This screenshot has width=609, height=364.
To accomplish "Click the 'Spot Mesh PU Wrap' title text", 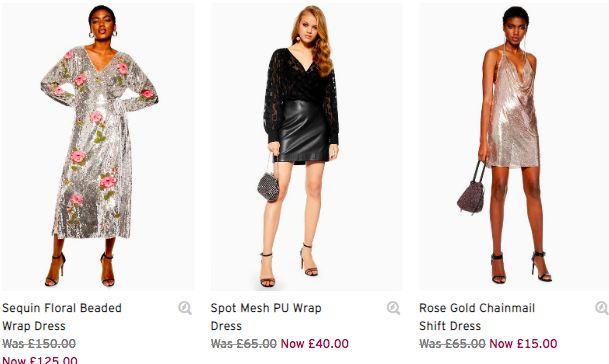I will point(266,308).
